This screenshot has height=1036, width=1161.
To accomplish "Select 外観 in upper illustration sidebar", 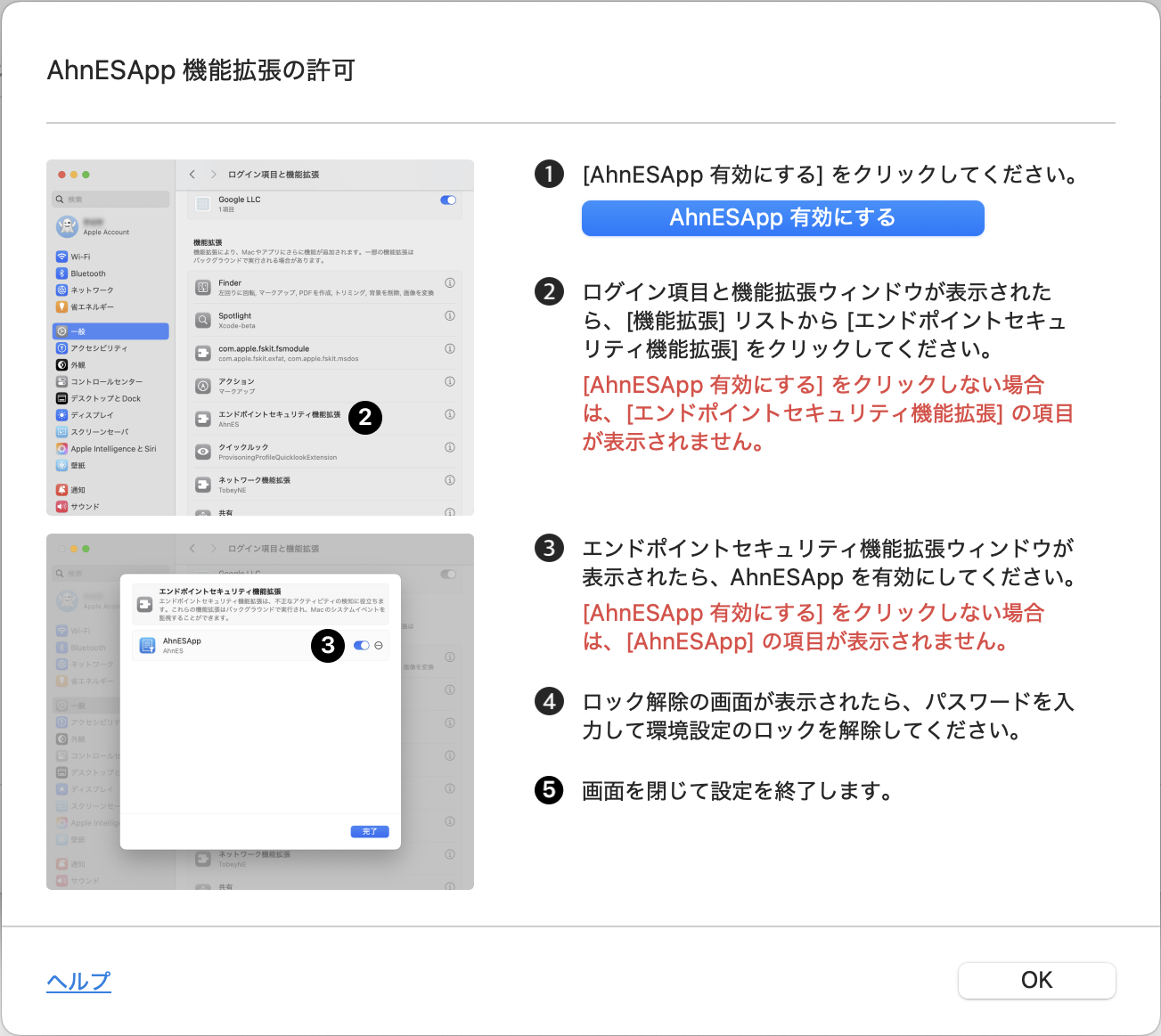I will click(x=110, y=365).
